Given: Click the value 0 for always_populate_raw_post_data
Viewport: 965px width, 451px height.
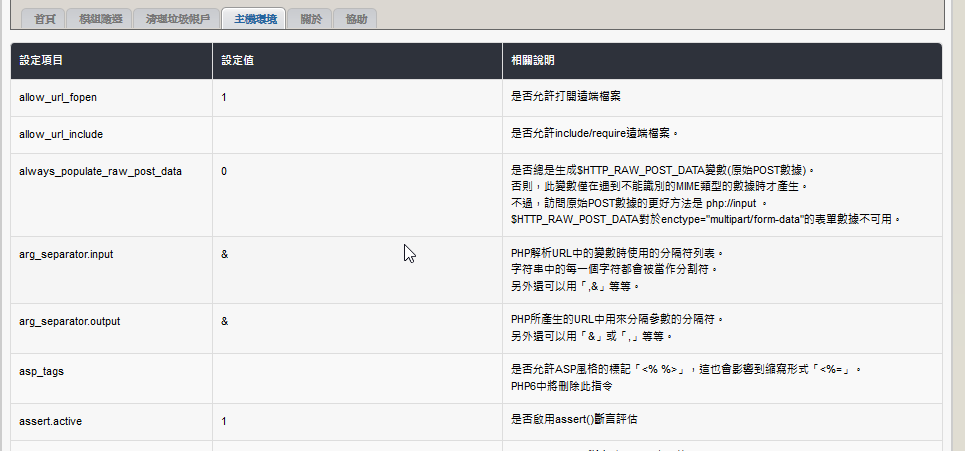Looking at the screenshot, I should (x=224, y=171).
